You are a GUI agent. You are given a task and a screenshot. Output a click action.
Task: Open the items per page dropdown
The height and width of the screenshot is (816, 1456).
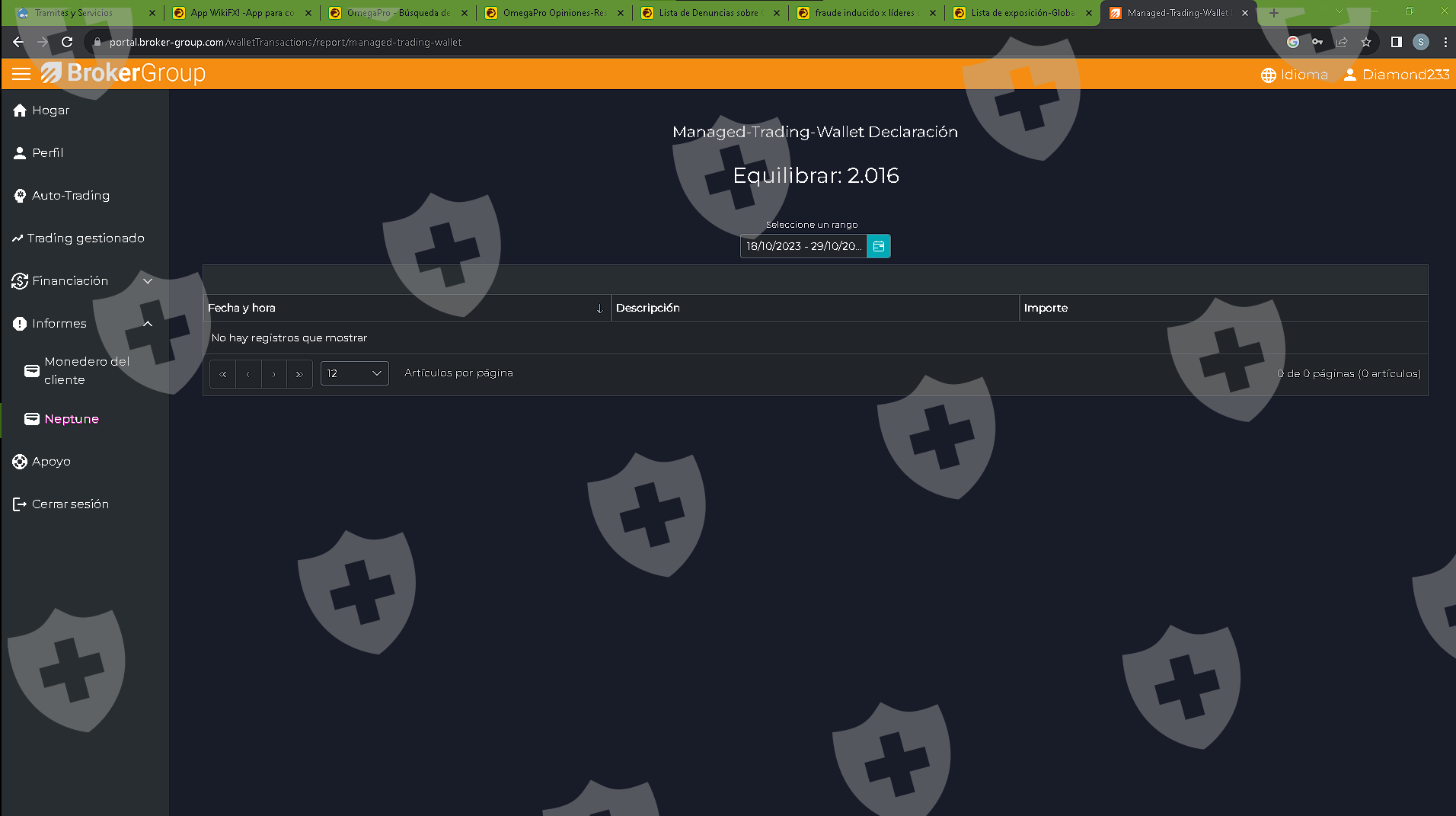[x=355, y=373]
